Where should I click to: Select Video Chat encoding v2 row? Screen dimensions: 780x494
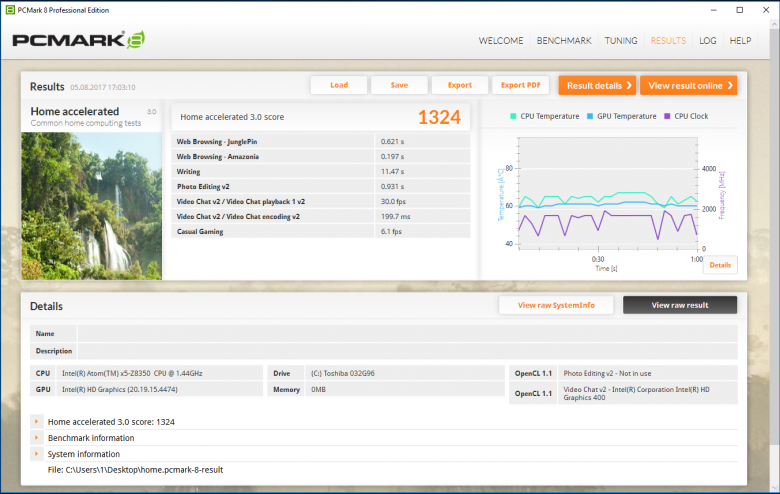pyautogui.click(x=321, y=216)
